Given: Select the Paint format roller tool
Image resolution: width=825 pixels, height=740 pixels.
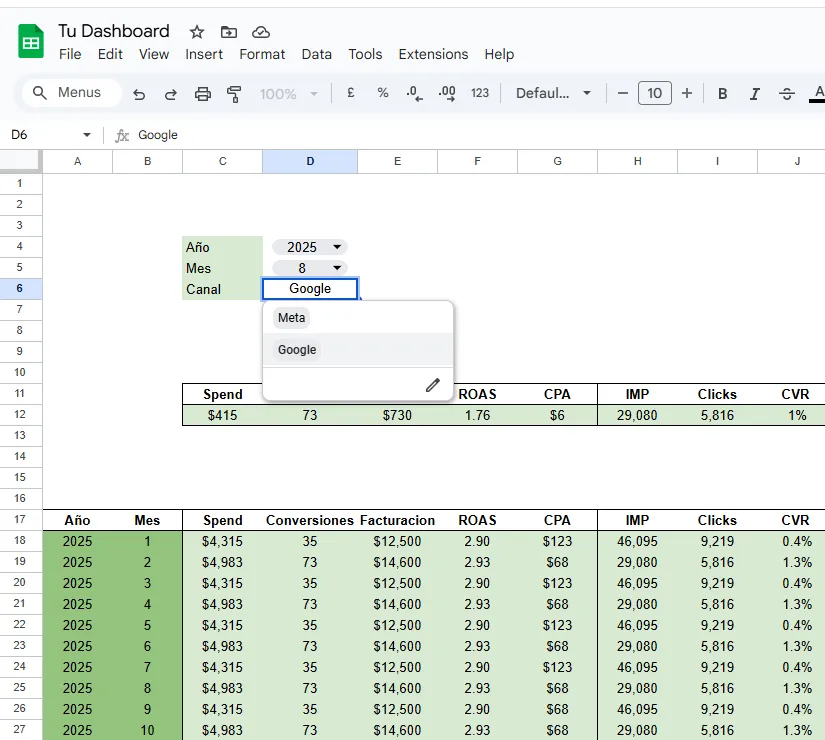Looking at the screenshot, I should coord(235,94).
